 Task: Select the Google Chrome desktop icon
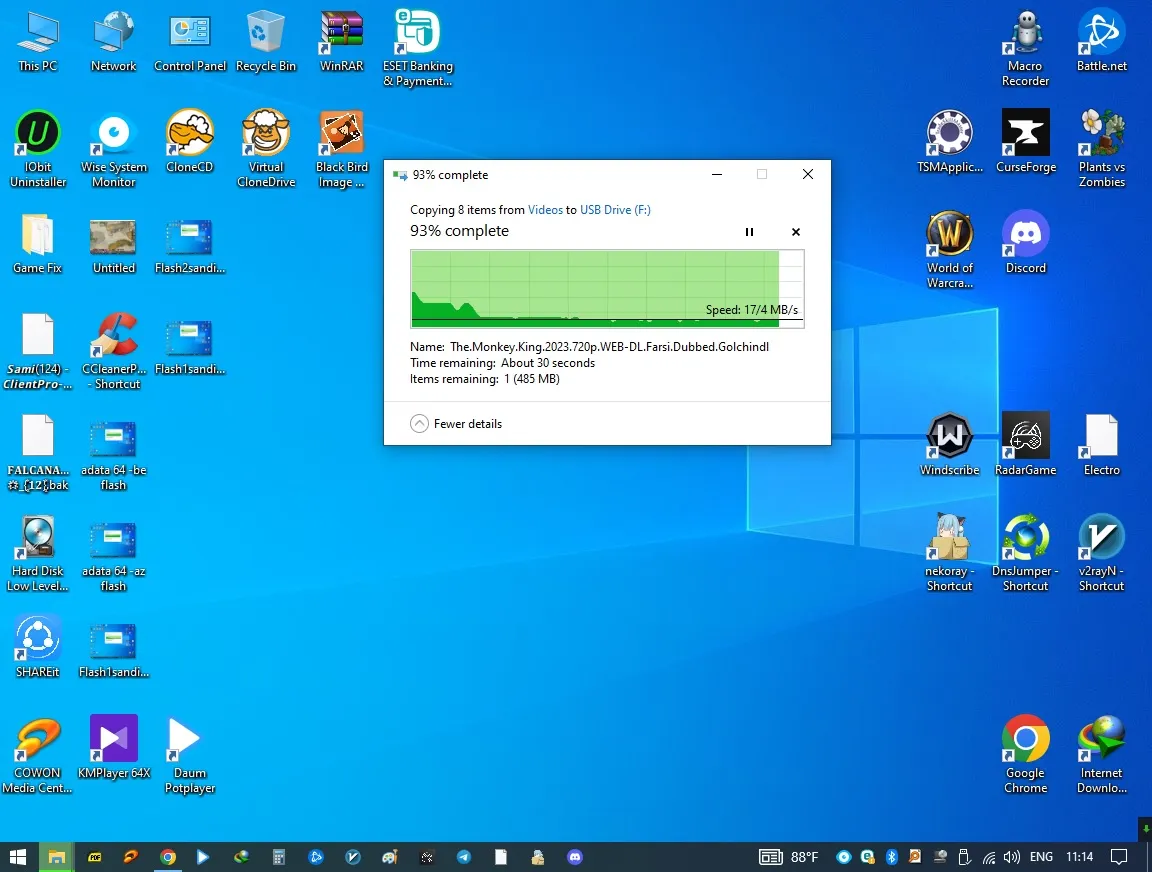coord(1026,754)
